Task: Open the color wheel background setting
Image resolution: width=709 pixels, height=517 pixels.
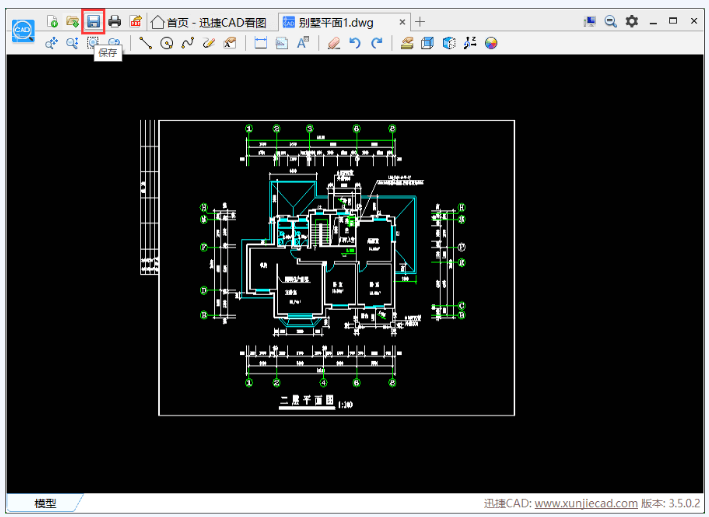Action: [x=491, y=43]
